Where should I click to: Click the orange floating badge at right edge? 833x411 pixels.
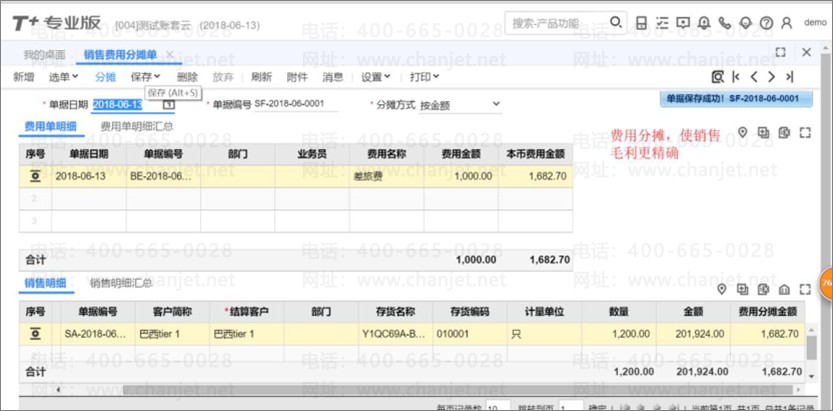(x=827, y=284)
